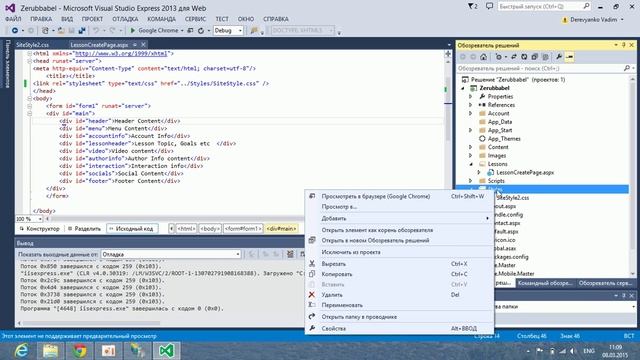Image resolution: width=640 pixels, height=360 pixels.
Task: Click the PowerPoint icon on the taskbar
Action: pos(109,351)
